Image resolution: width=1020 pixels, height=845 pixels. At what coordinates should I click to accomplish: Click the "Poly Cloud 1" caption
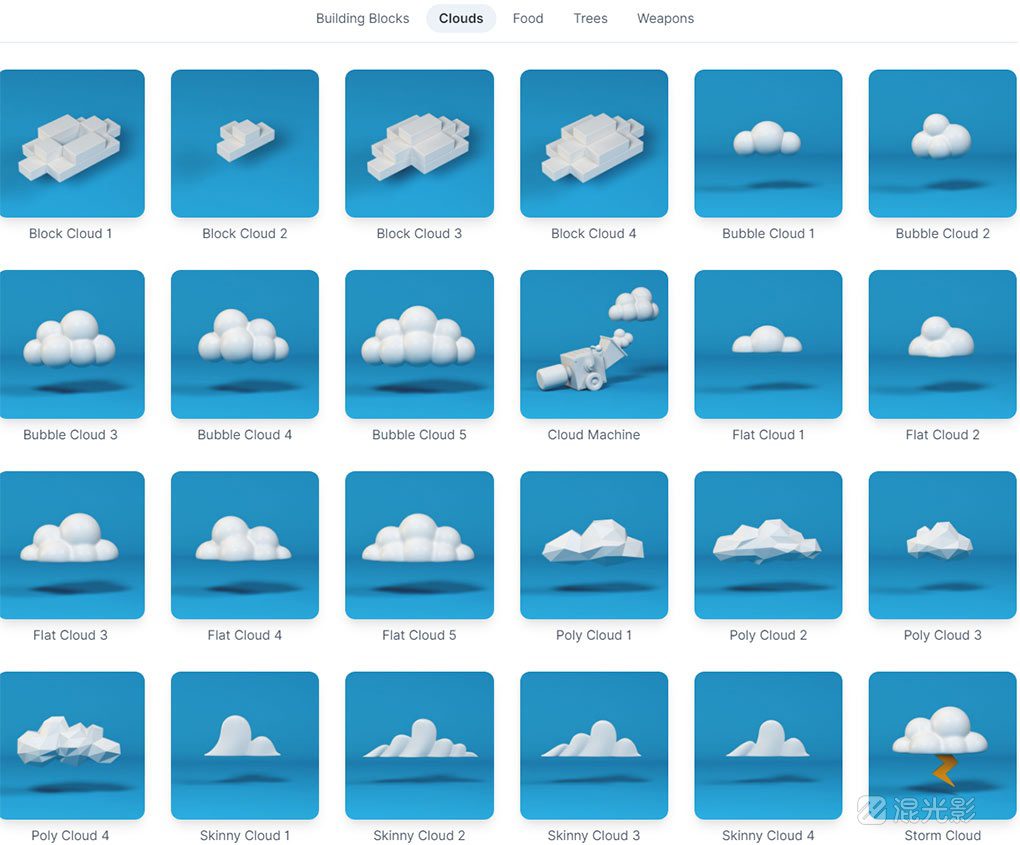(x=594, y=635)
